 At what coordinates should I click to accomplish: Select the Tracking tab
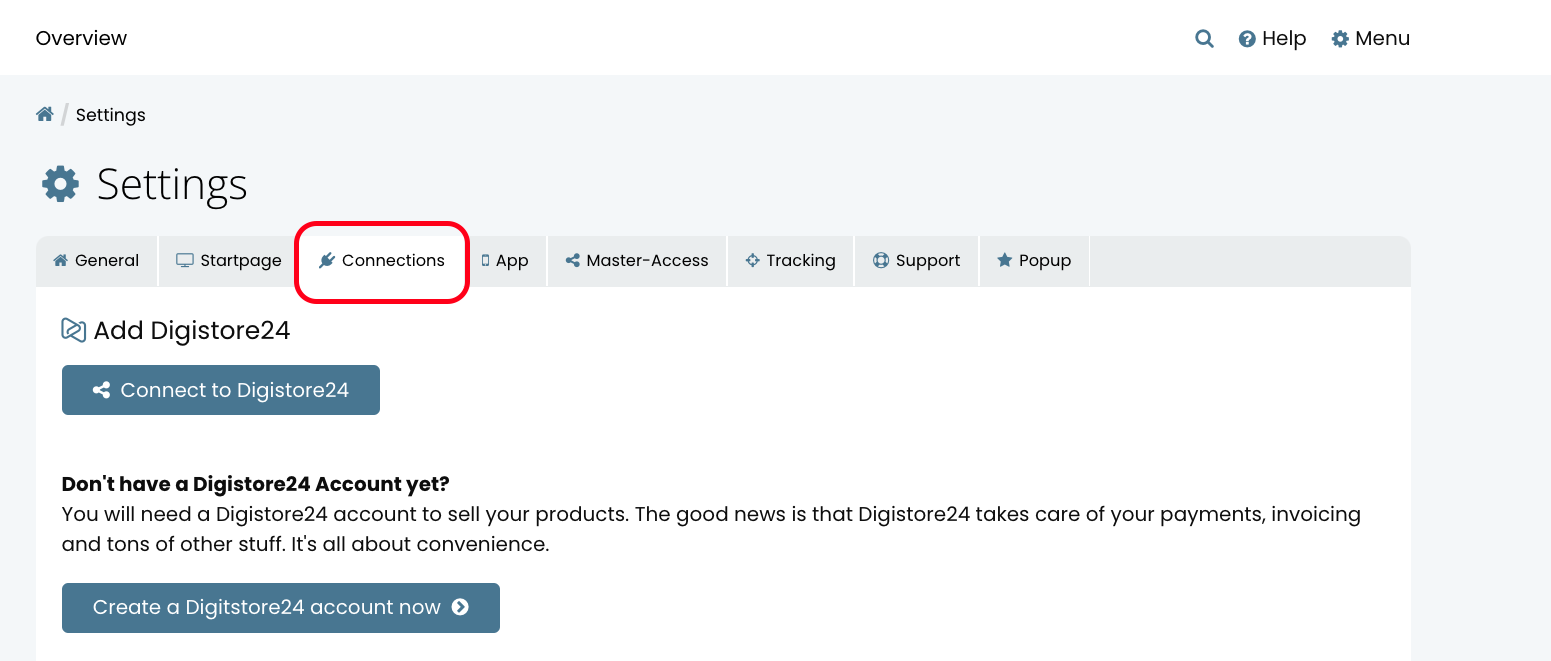790,261
